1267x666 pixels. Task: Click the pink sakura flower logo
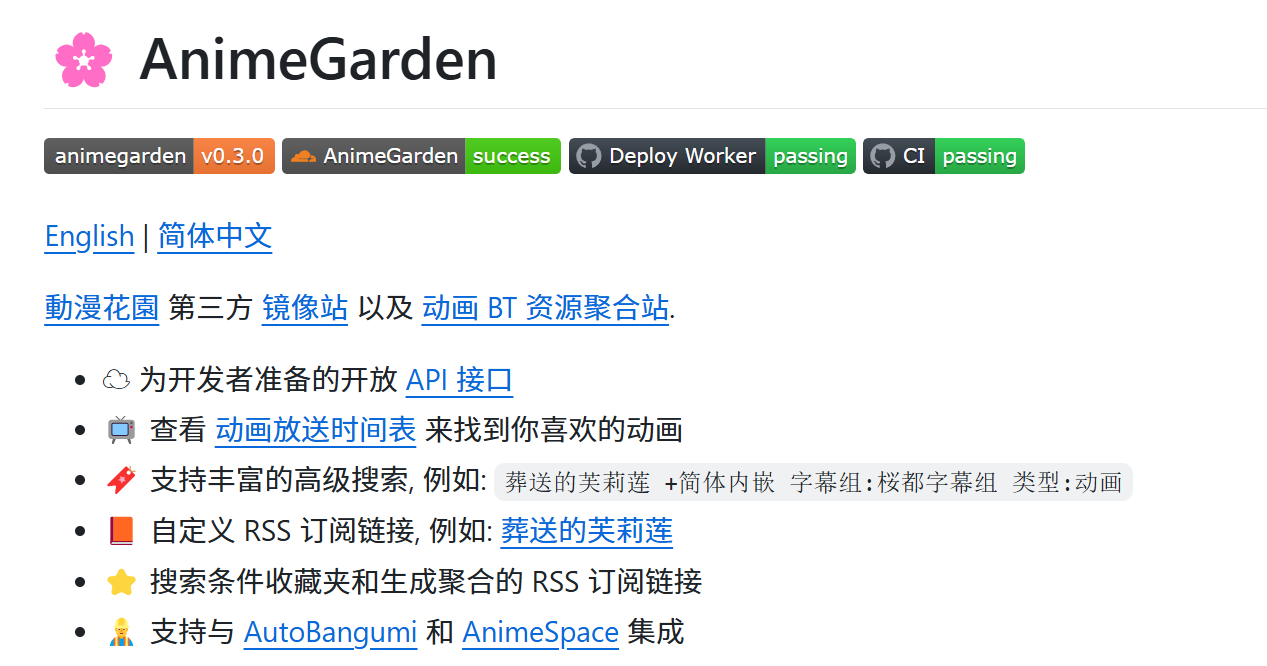83,60
